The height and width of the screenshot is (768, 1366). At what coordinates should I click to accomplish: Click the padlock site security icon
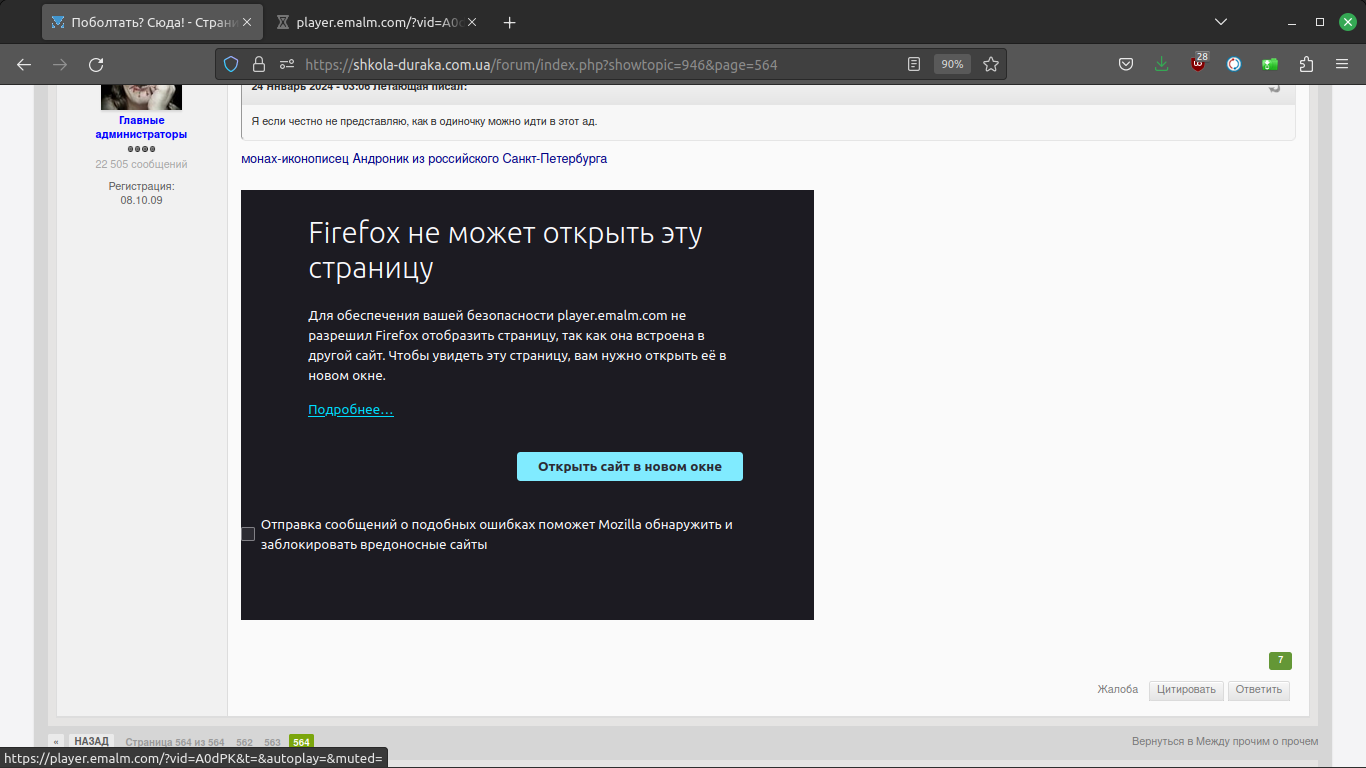click(259, 64)
